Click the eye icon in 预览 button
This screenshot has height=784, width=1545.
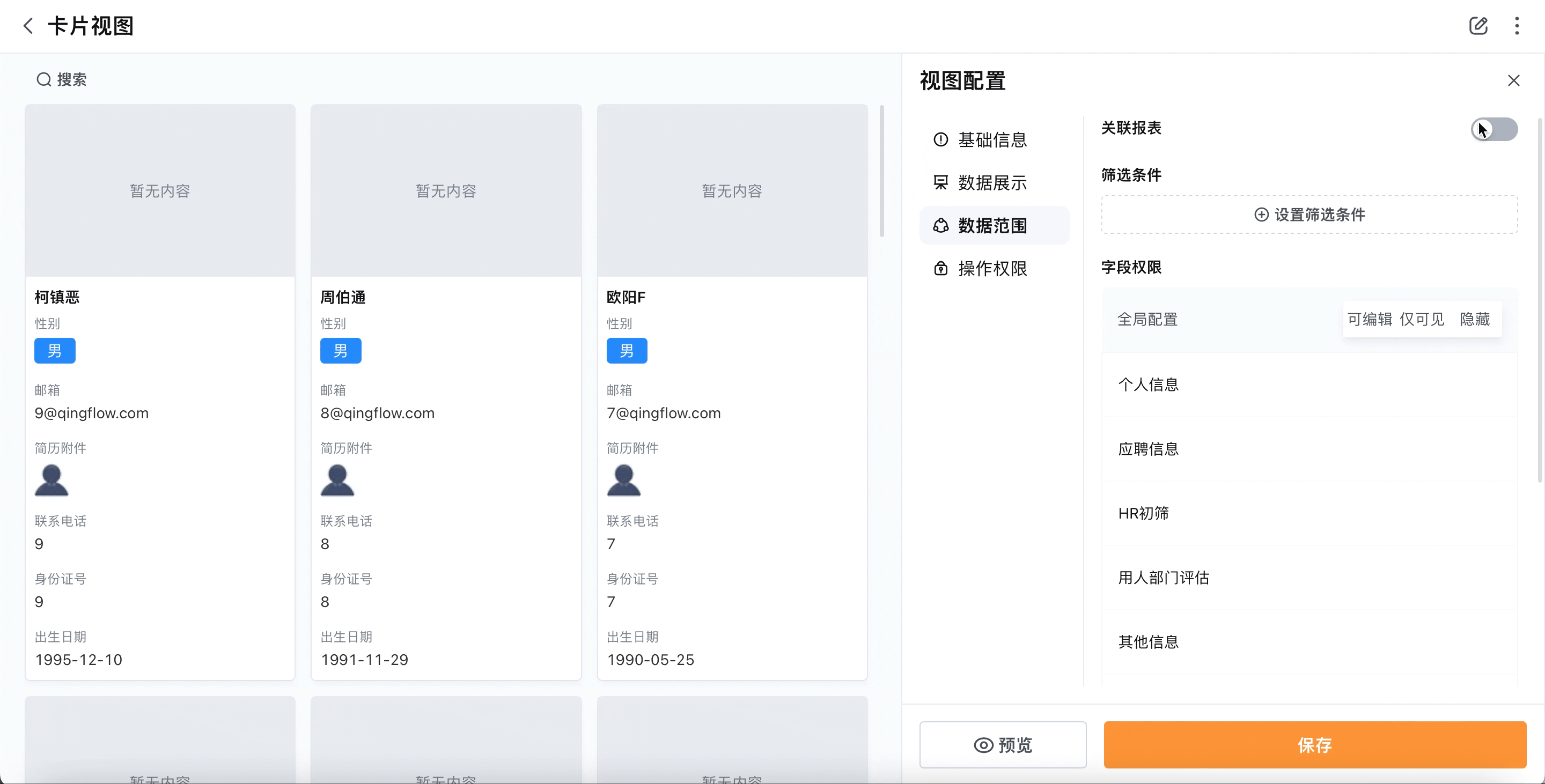pyautogui.click(x=983, y=745)
